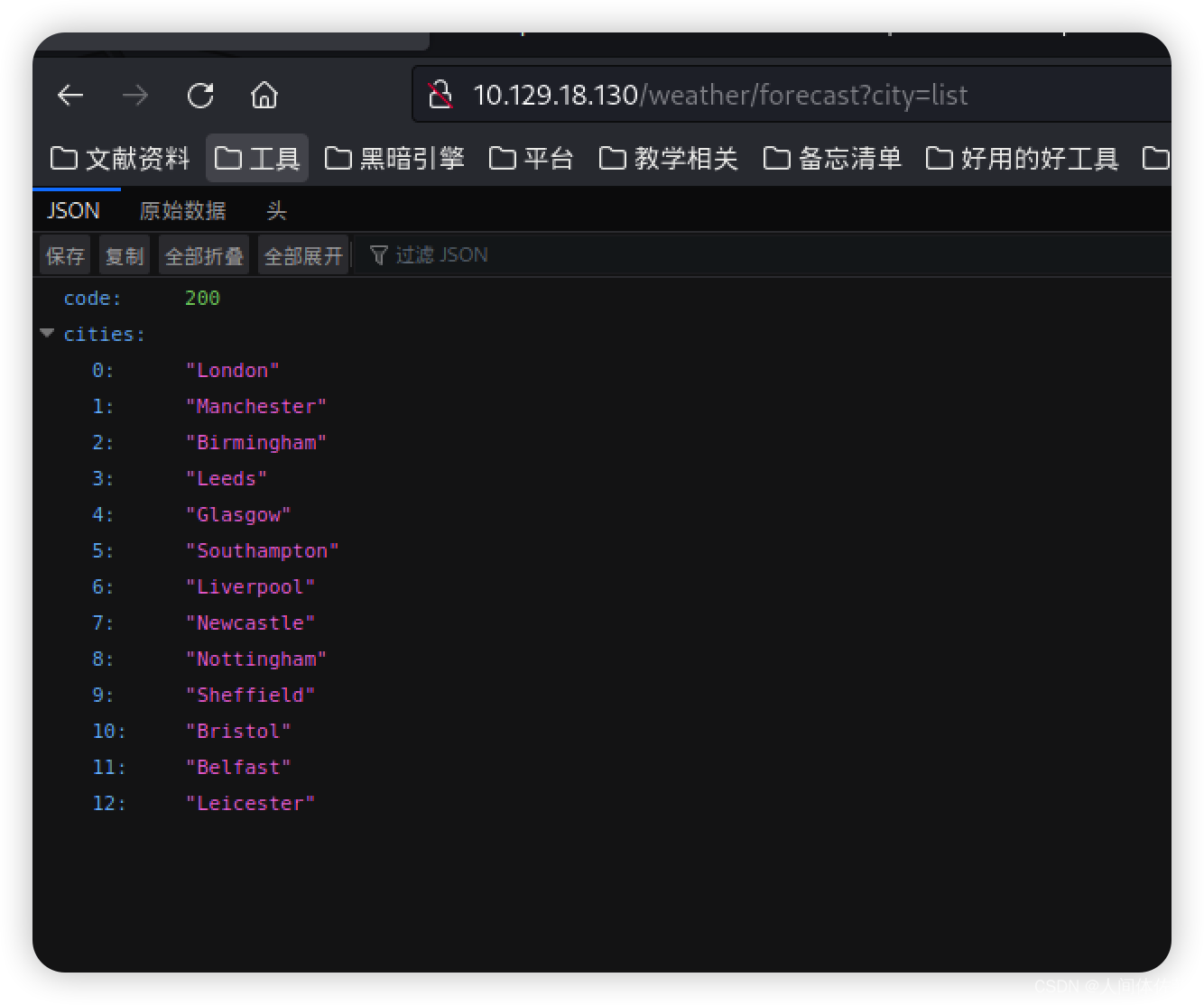Switch to the JSON tab
The width and height of the screenshot is (1204, 1005).
[73, 211]
